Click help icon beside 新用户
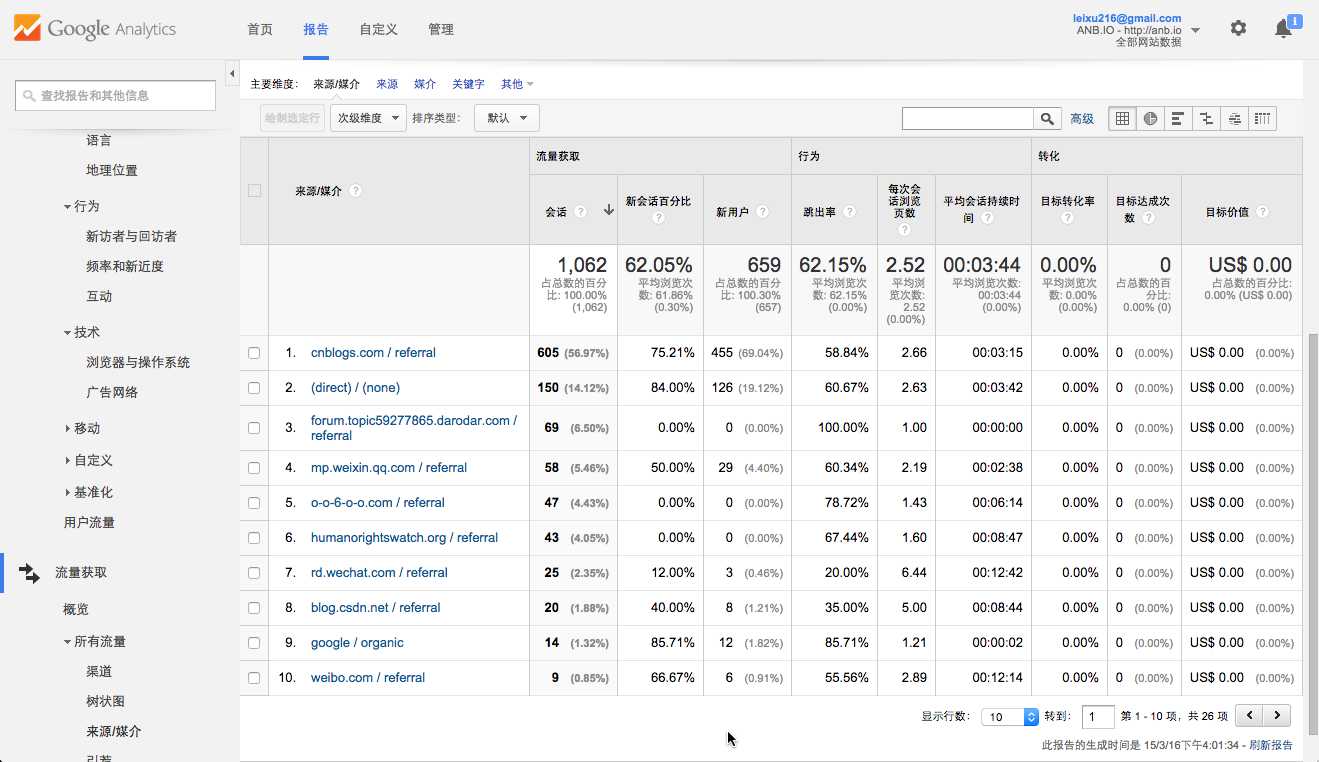 pyautogui.click(x=762, y=212)
